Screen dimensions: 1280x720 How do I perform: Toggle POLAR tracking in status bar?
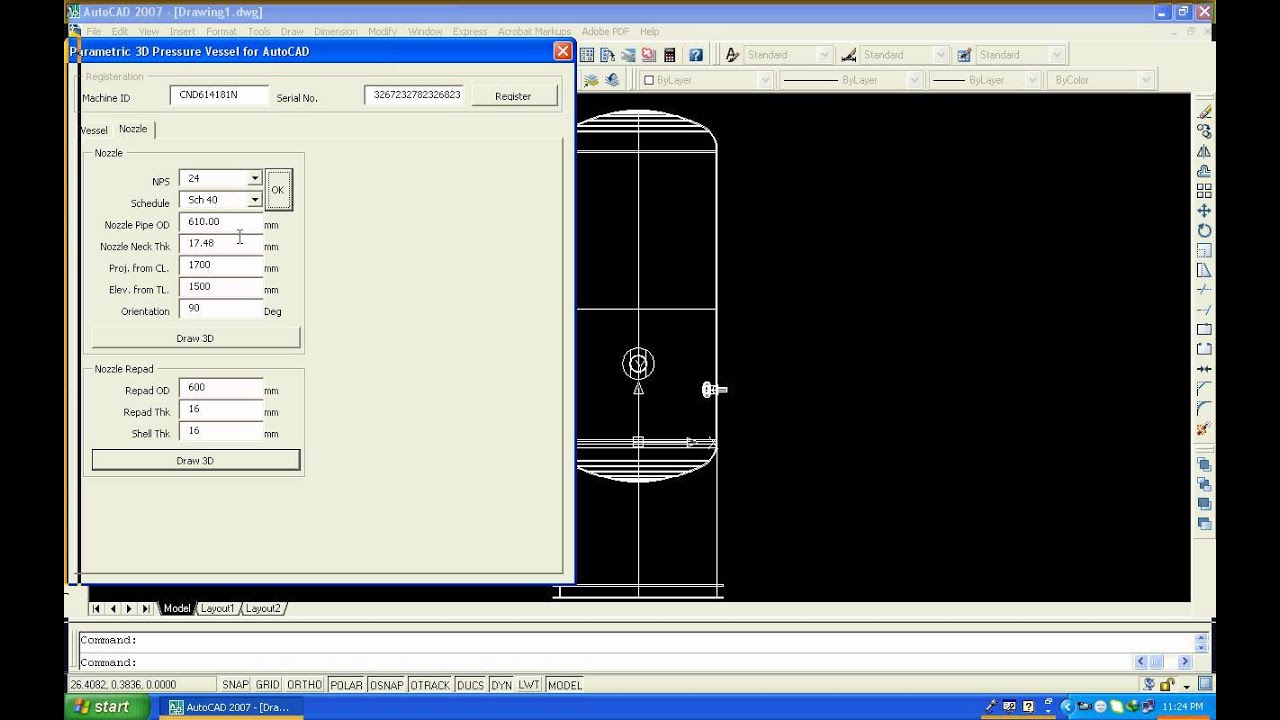tap(346, 685)
